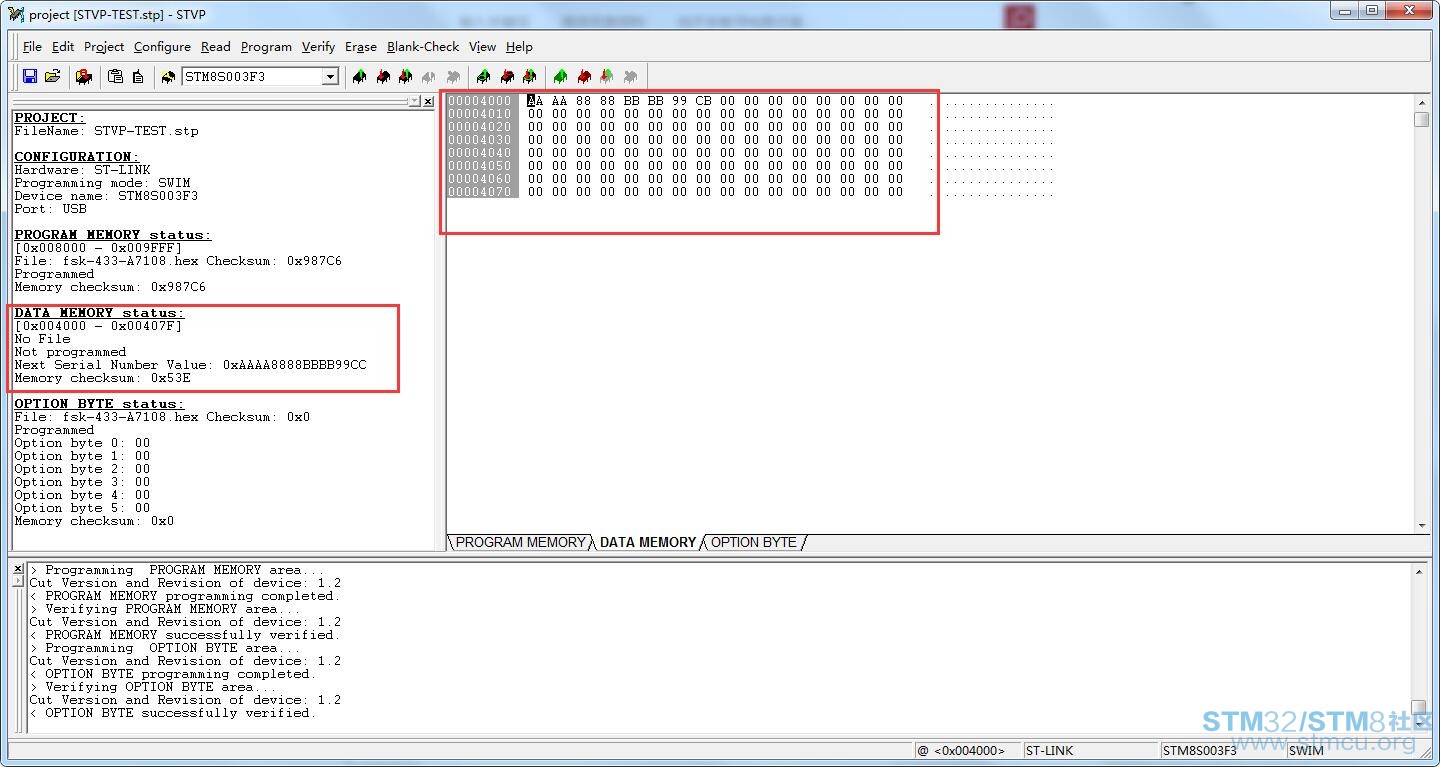
Task: Select hex address row 00004040
Action: pos(482,153)
